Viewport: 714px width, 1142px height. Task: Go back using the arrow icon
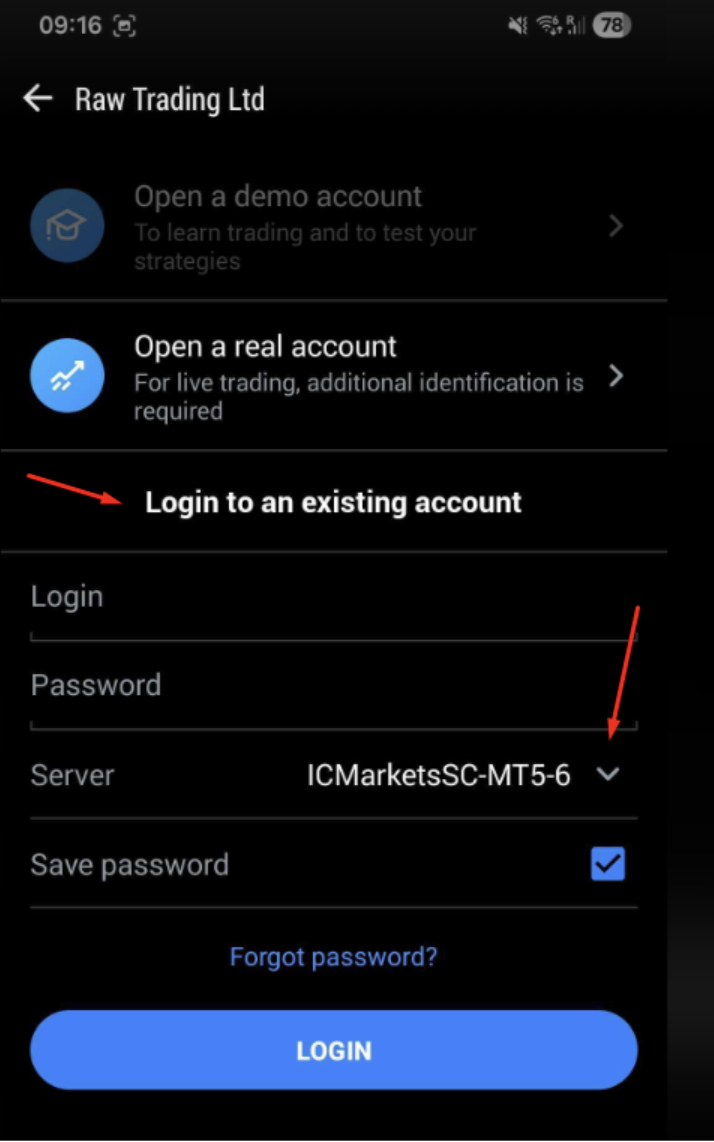38,98
